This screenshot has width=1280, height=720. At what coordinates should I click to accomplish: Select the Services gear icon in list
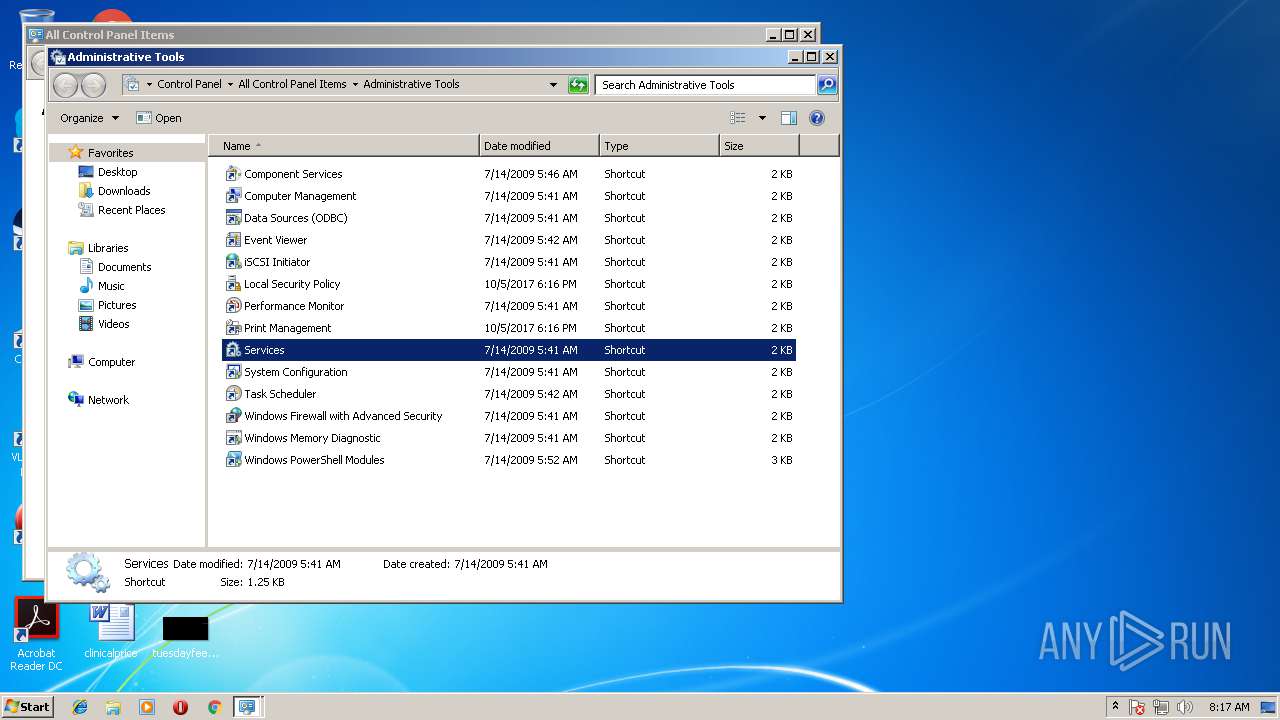(233, 350)
